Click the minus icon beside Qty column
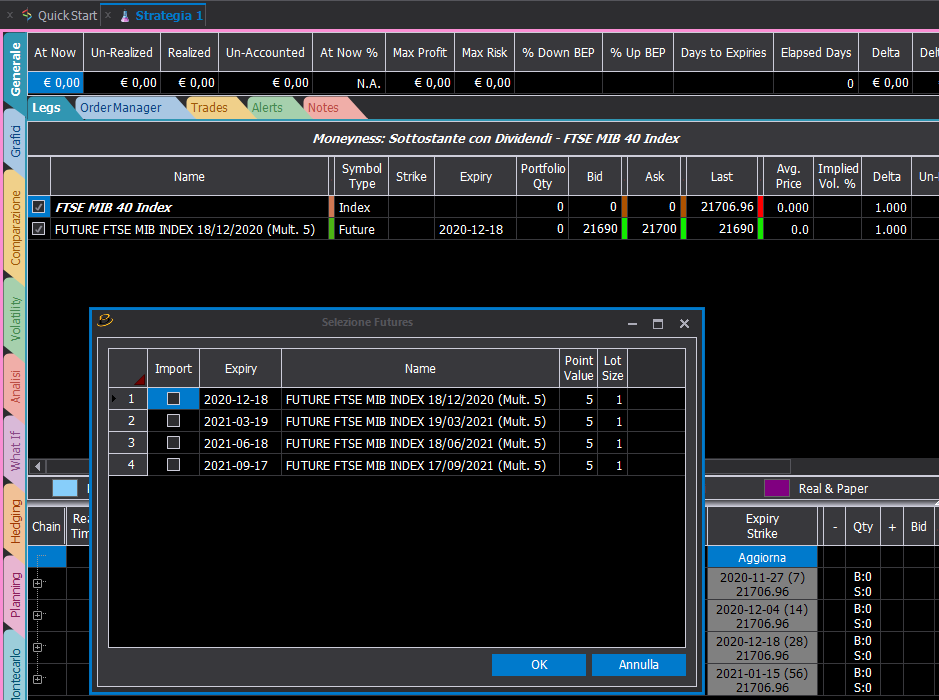 [x=835, y=527]
